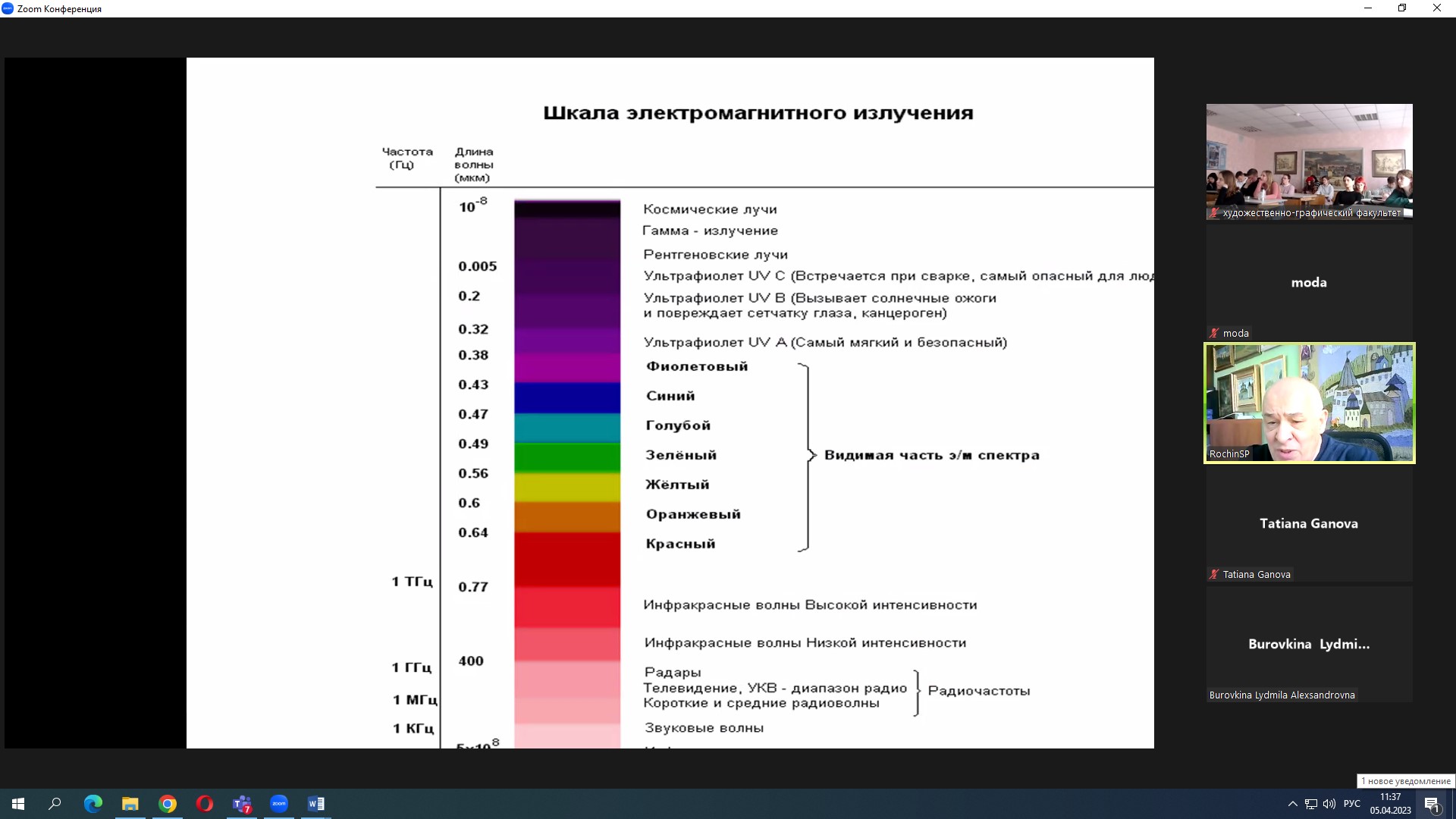Open Windows Start menu

tap(18, 804)
